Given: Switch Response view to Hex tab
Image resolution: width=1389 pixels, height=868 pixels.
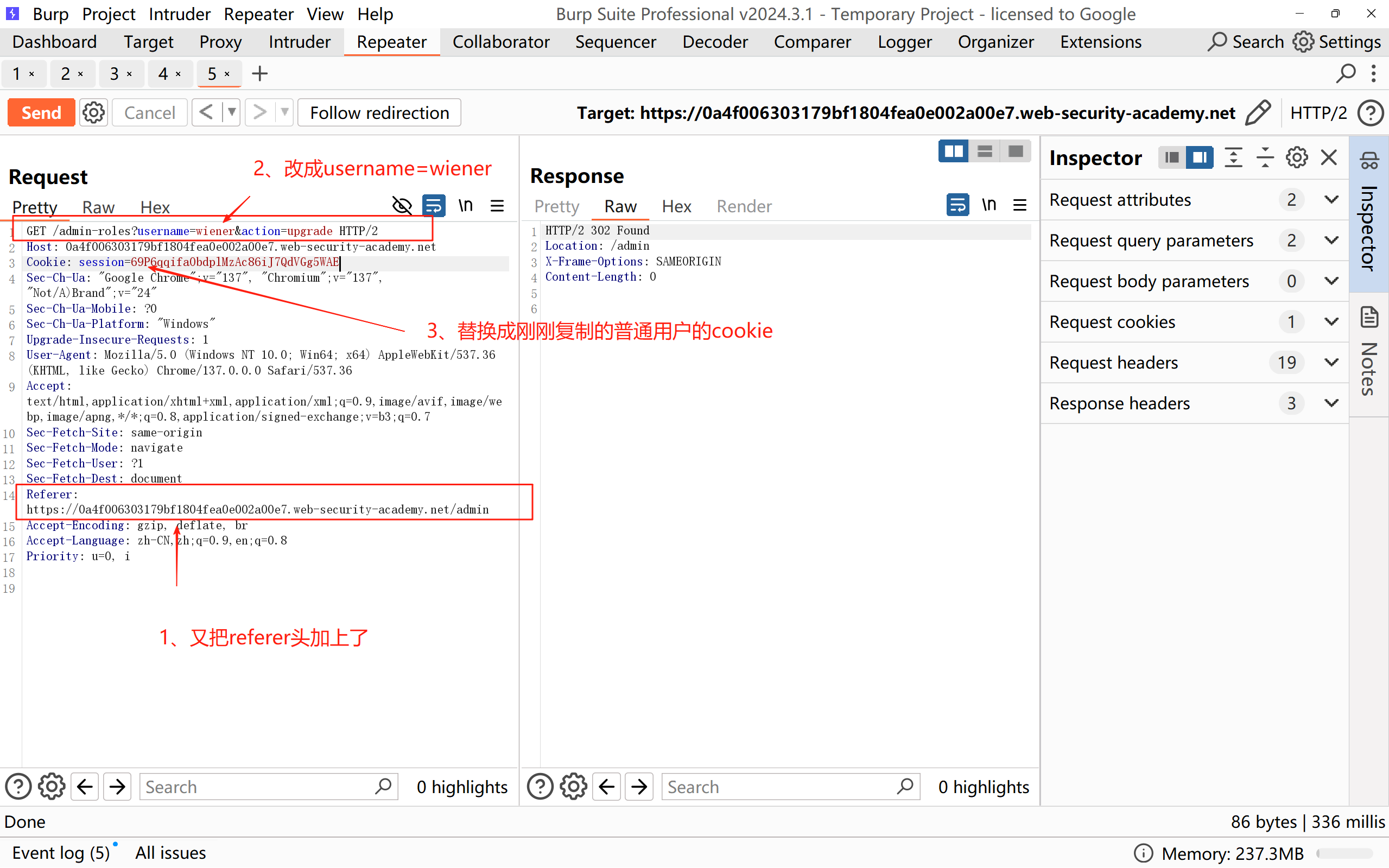Looking at the screenshot, I should click(676, 206).
